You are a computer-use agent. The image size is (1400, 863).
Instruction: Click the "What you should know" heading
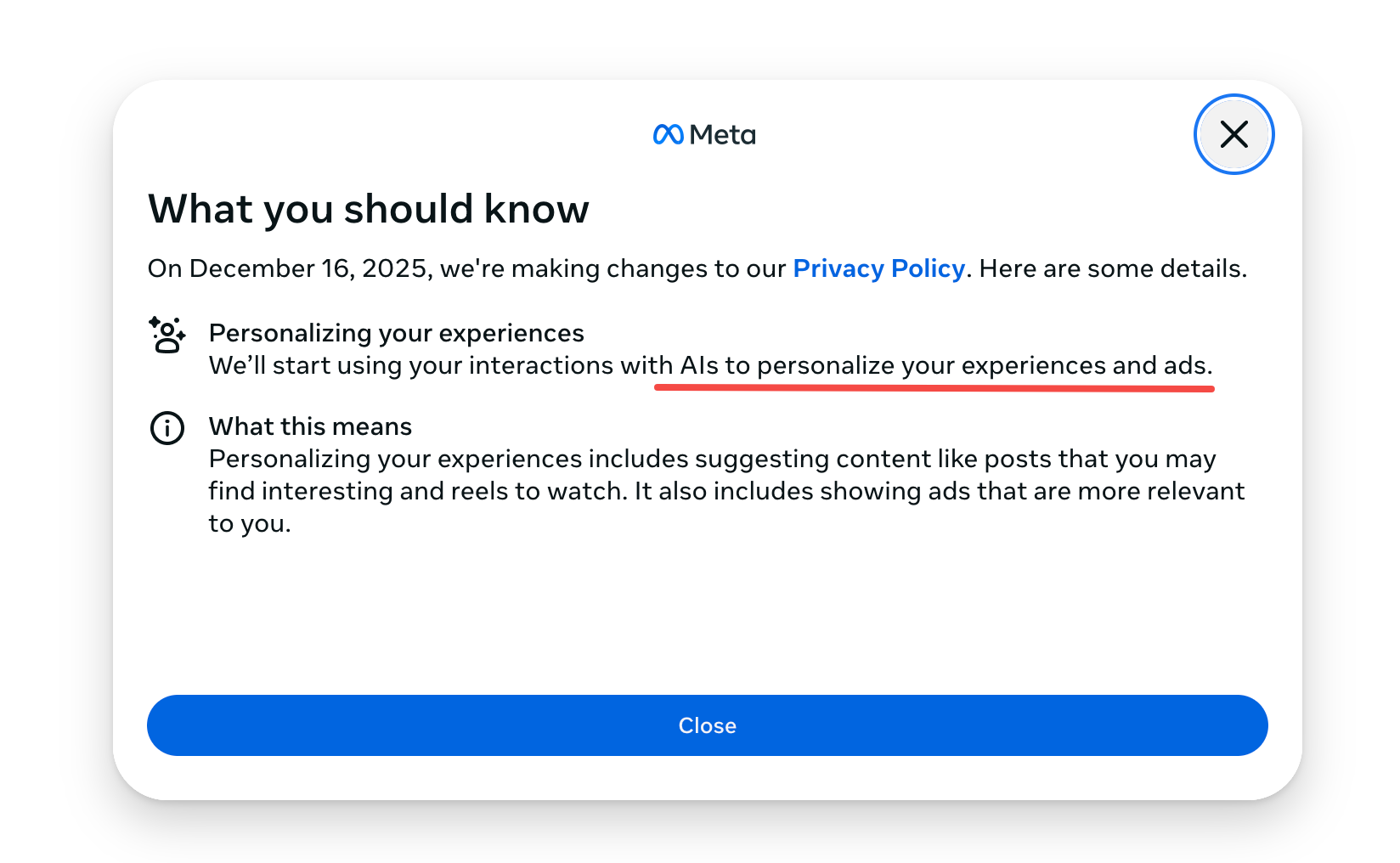368,209
